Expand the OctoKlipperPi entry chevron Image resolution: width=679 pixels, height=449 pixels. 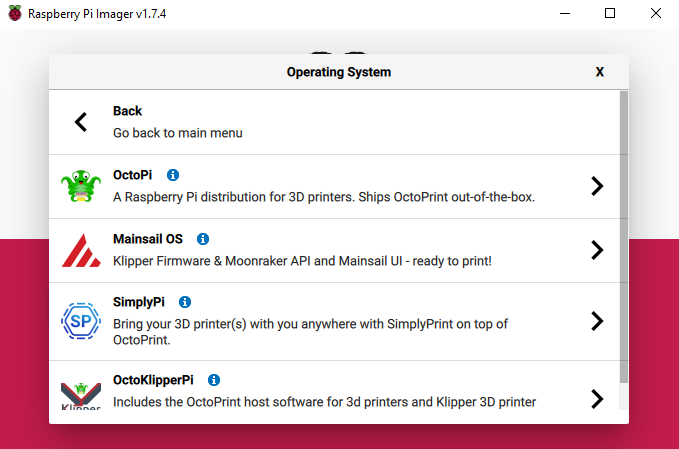[597, 398]
